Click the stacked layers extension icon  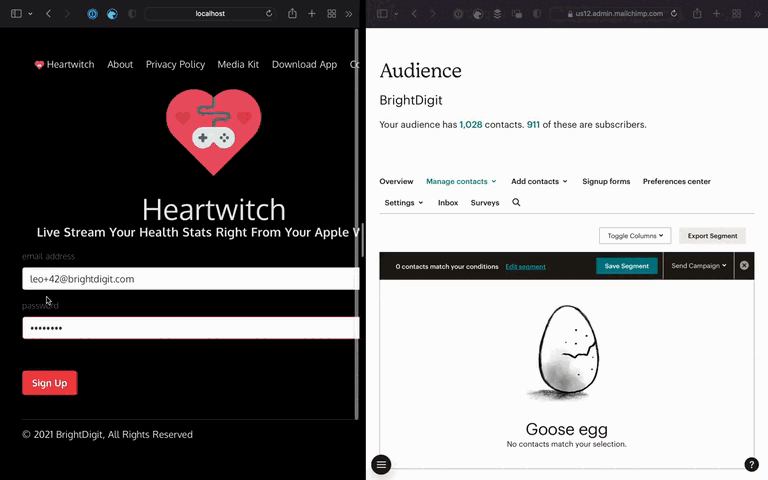point(497,14)
